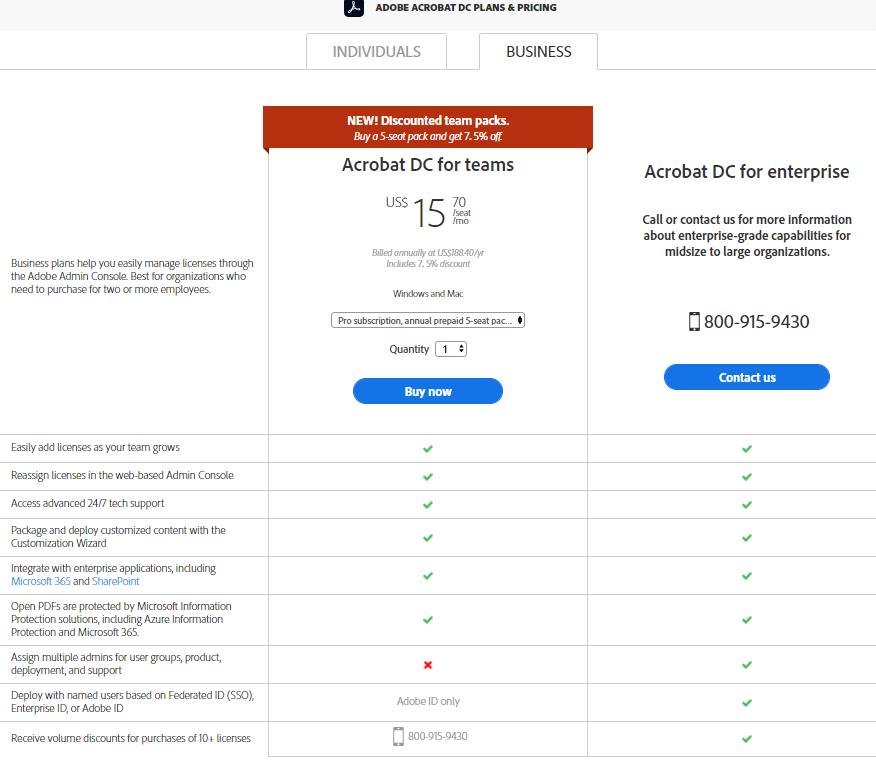Screen dimensions: 876x778
Task: Click enterprise checkmark for Assign multiple admins
Action: click(x=747, y=665)
